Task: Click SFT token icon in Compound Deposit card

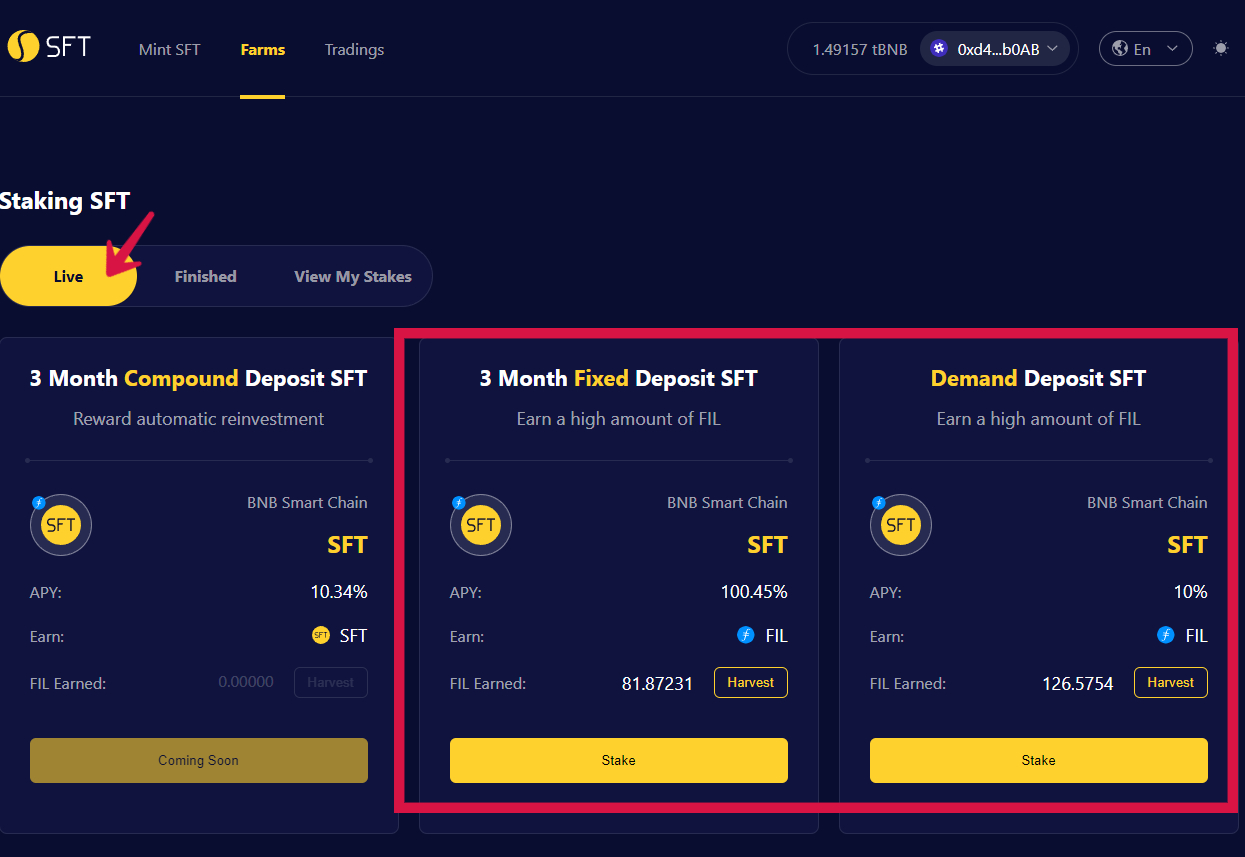Action: point(61,525)
